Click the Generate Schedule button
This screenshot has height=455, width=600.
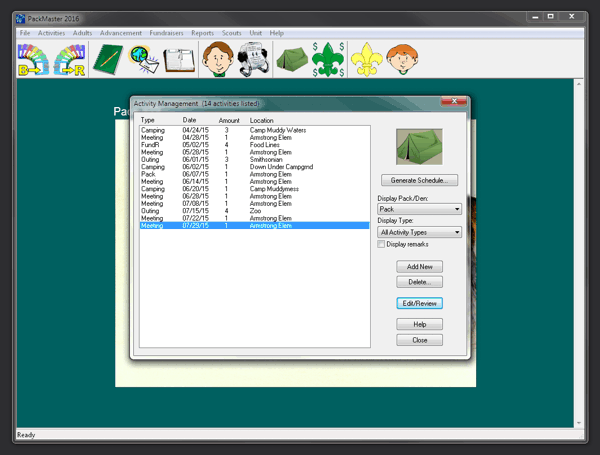419,180
